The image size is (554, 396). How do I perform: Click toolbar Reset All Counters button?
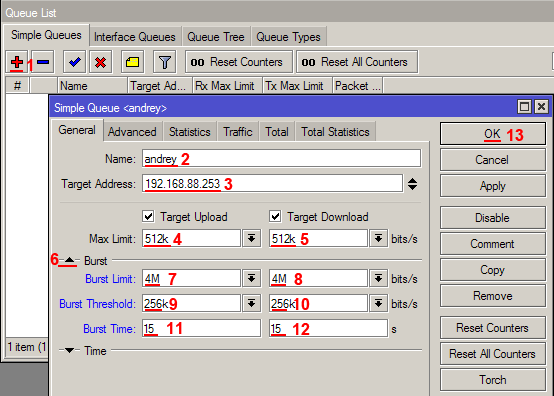pyautogui.click(x=357, y=62)
